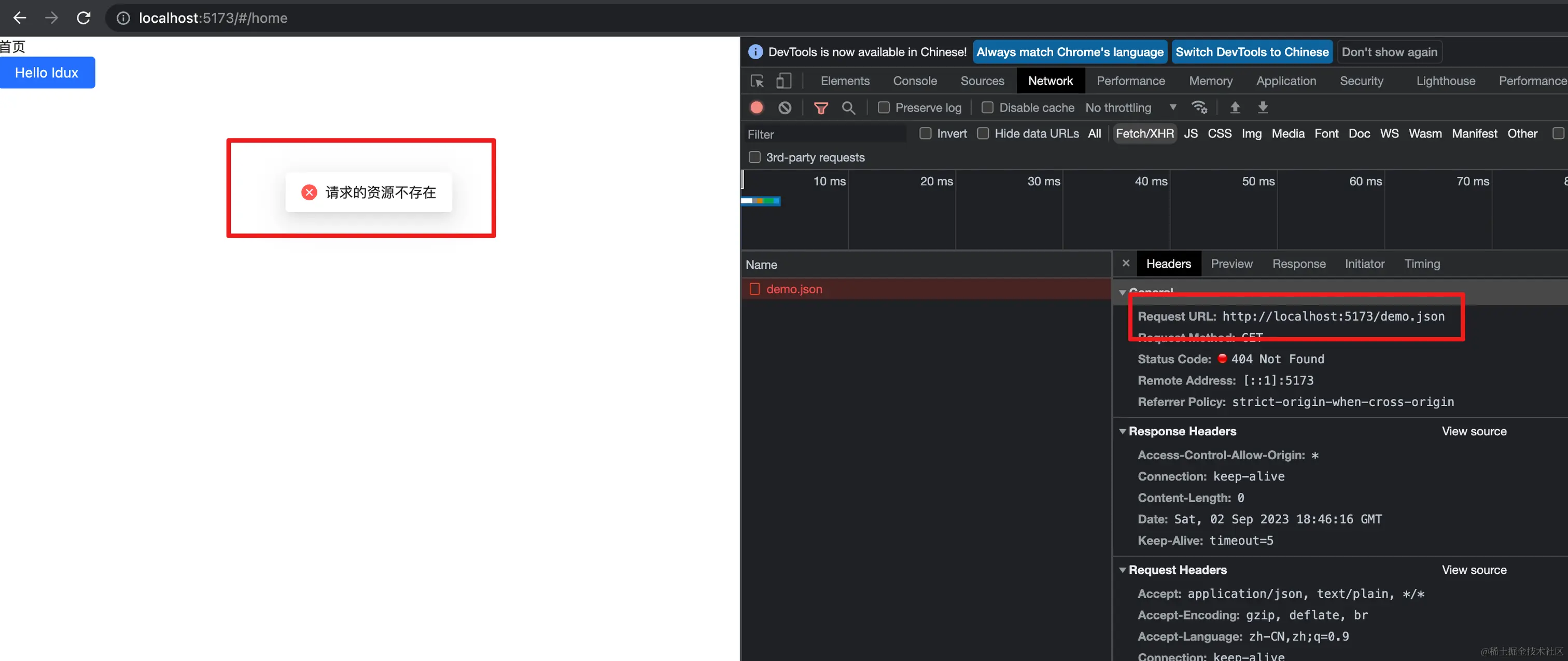Enable the Preserve log checkbox

pos(883,108)
